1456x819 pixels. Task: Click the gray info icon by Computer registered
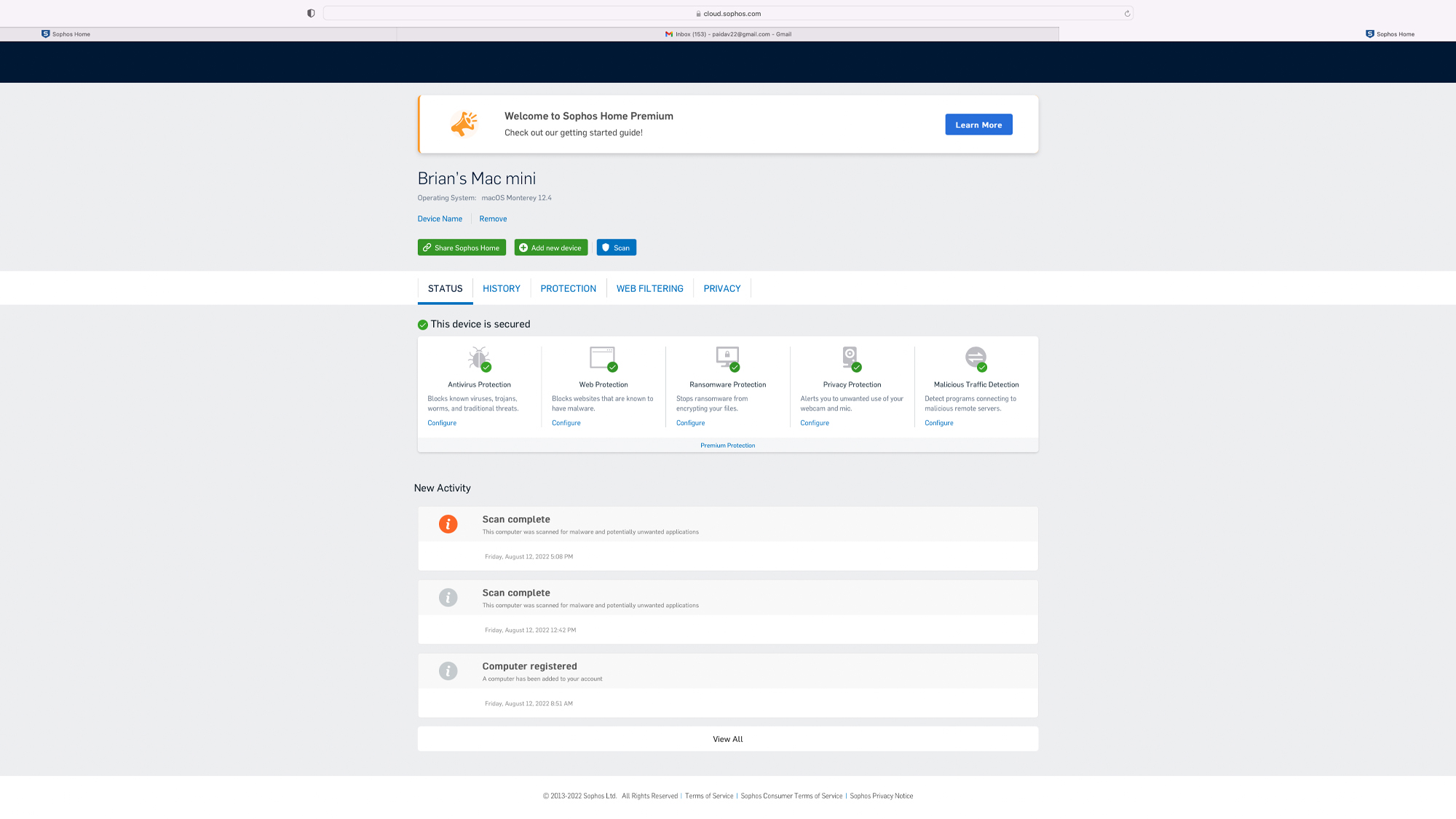(x=448, y=671)
